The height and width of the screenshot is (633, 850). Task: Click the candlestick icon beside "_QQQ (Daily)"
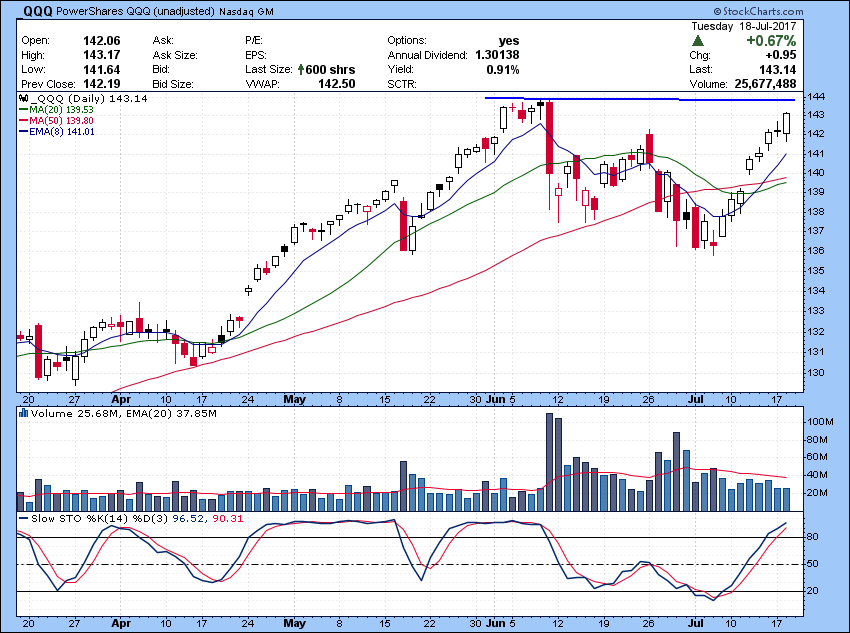coord(23,99)
